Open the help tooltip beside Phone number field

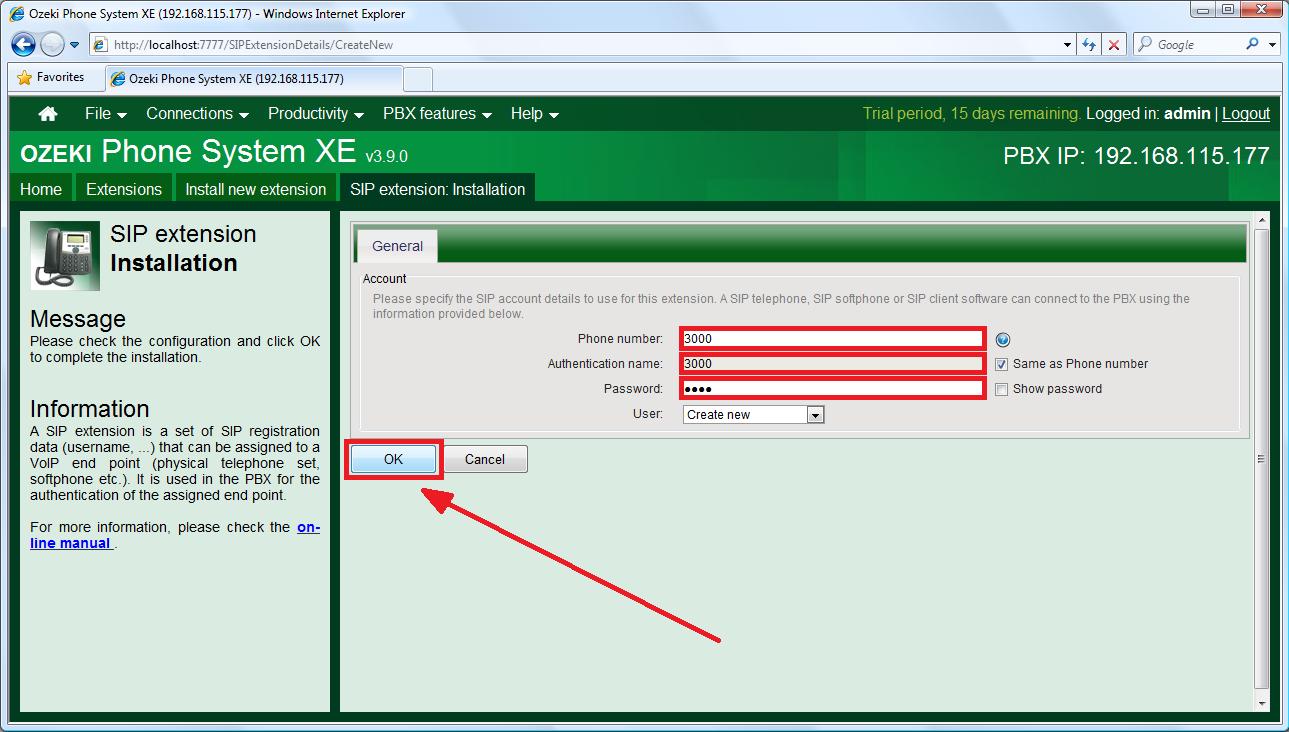coord(1002,339)
